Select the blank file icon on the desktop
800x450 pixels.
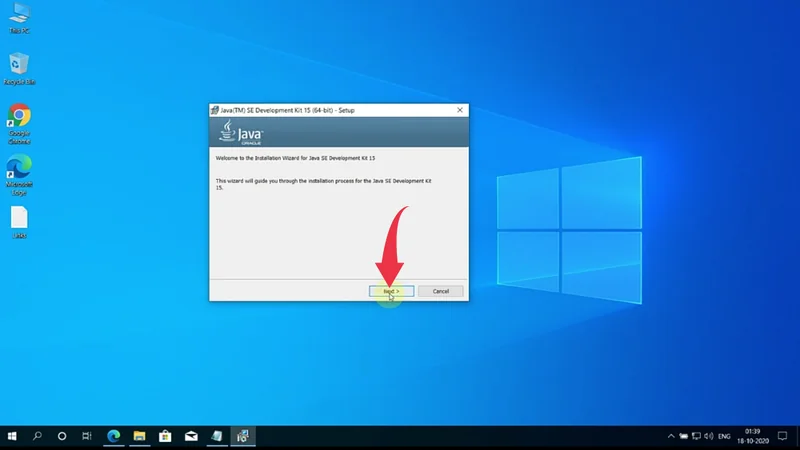[19, 220]
